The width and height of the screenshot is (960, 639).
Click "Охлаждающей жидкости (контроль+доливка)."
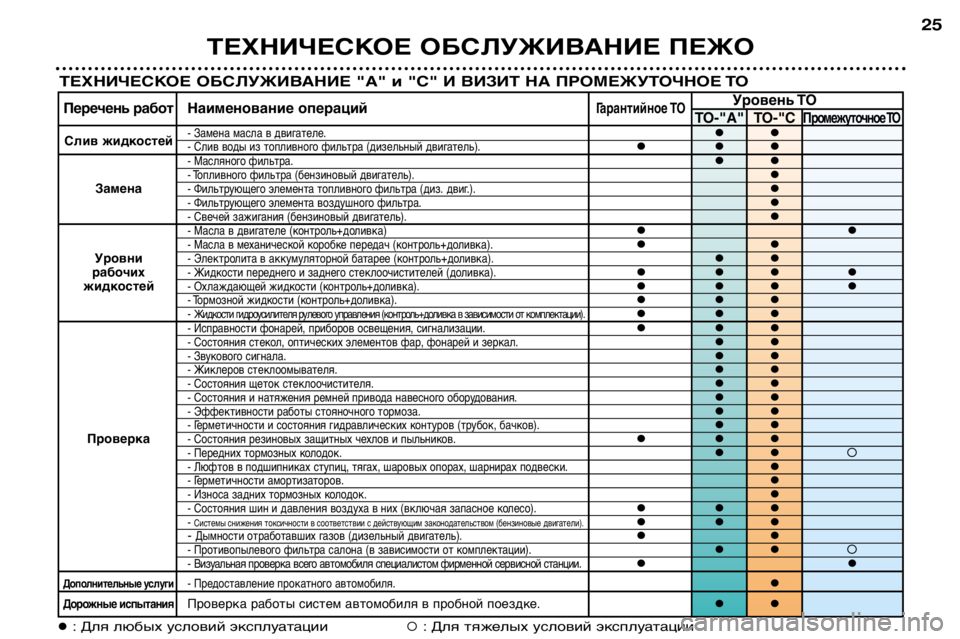coord(304,287)
